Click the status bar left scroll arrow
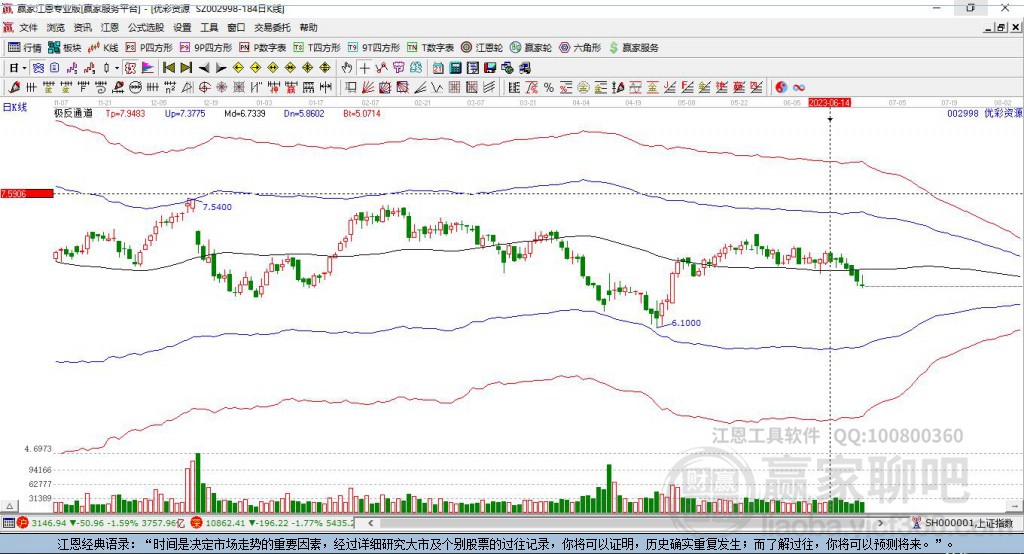The image size is (1024, 554). pyautogui.click(x=371, y=523)
